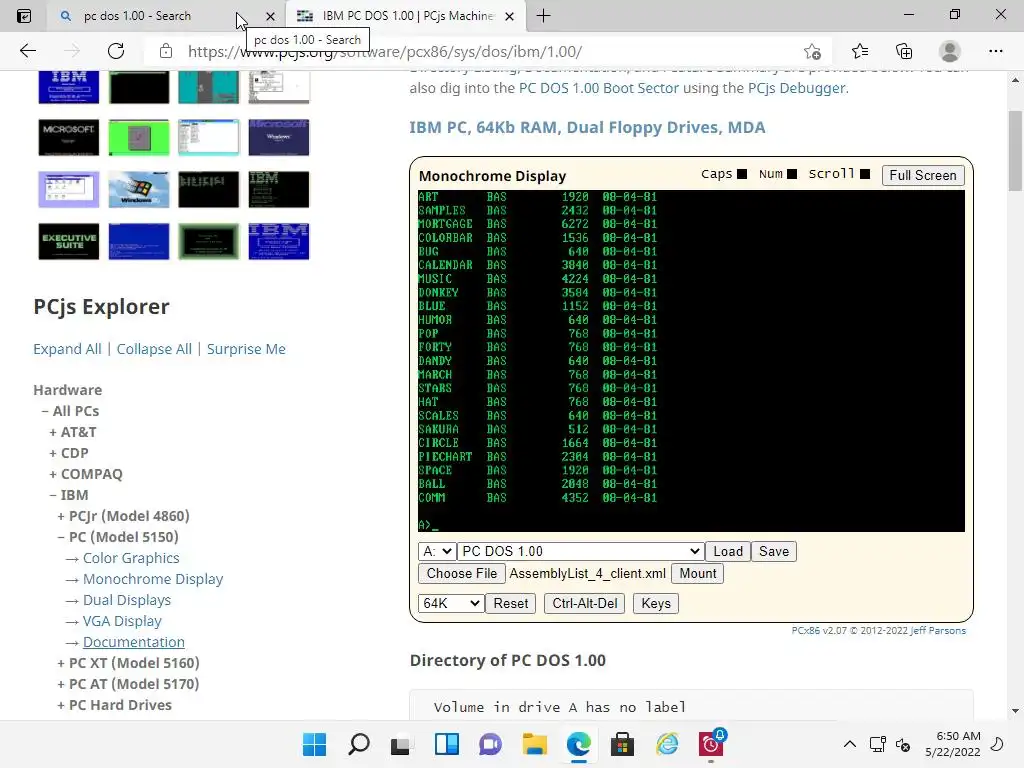Open Dual Displays link
Image resolution: width=1024 pixels, height=768 pixels.
tap(127, 600)
